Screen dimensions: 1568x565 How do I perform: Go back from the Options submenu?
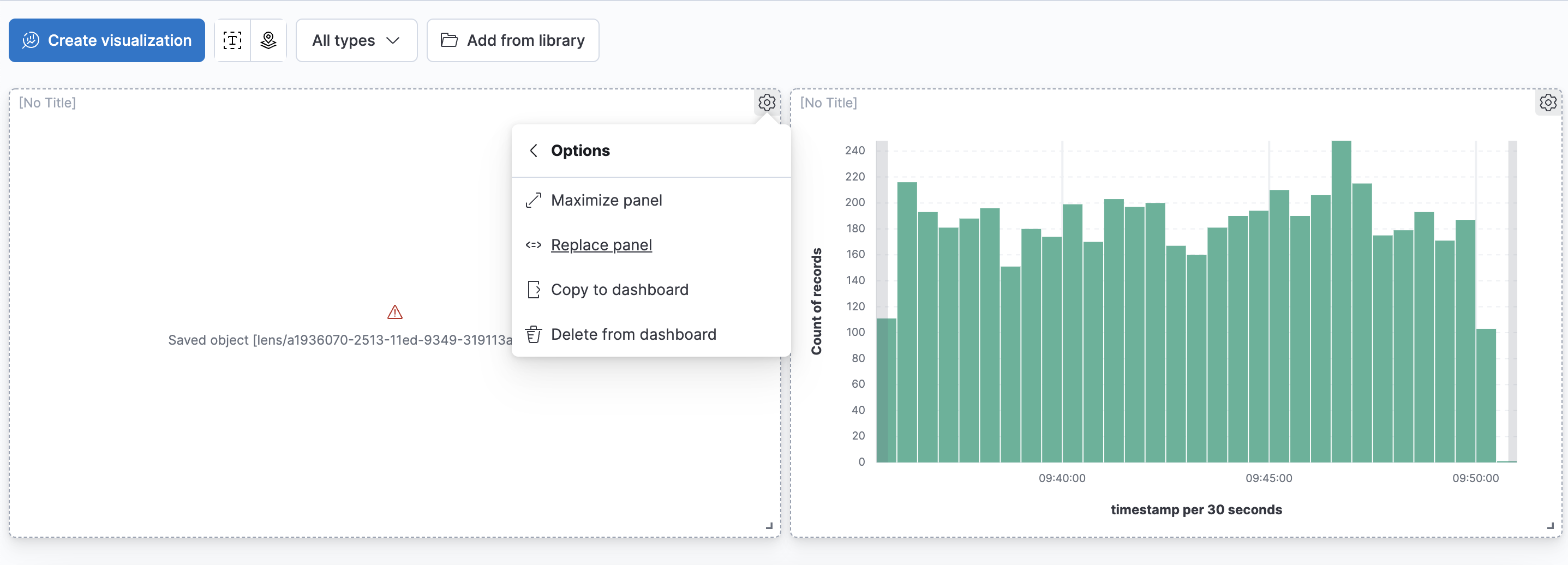coord(534,150)
